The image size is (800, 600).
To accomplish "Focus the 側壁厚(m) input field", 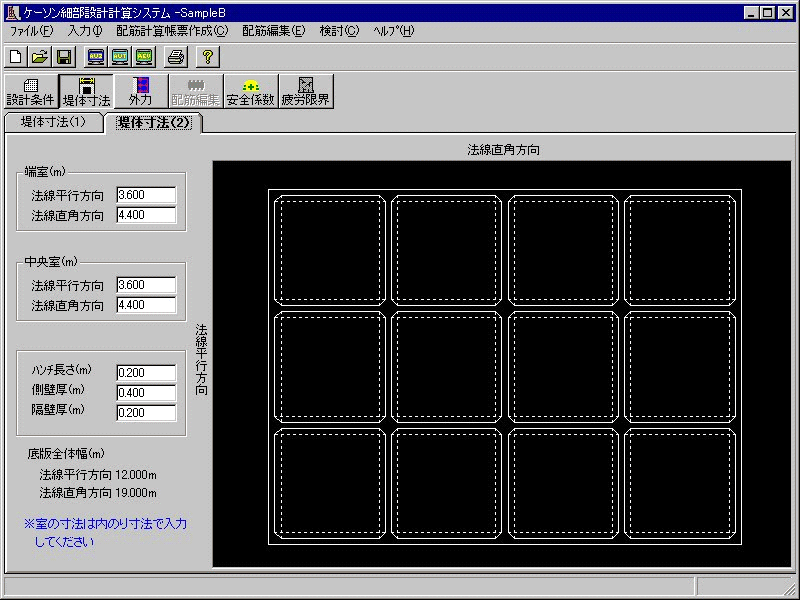I will [146, 393].
